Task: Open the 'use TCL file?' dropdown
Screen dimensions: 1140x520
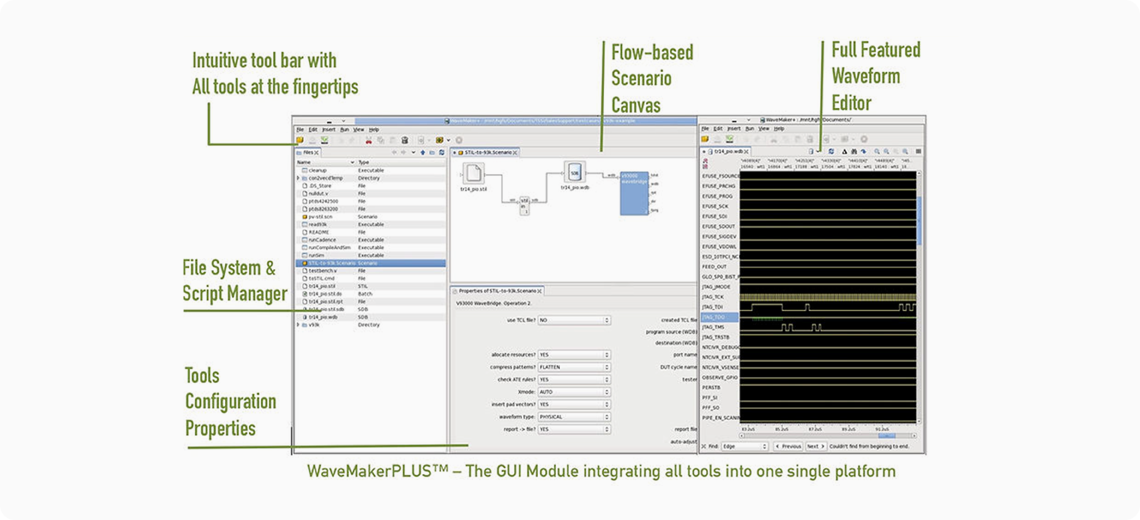Action: pos(574,320)
